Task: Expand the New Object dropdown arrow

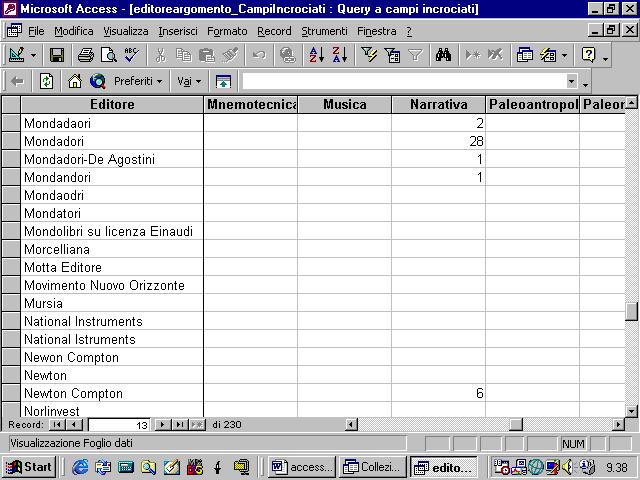Action: [564, 55]
